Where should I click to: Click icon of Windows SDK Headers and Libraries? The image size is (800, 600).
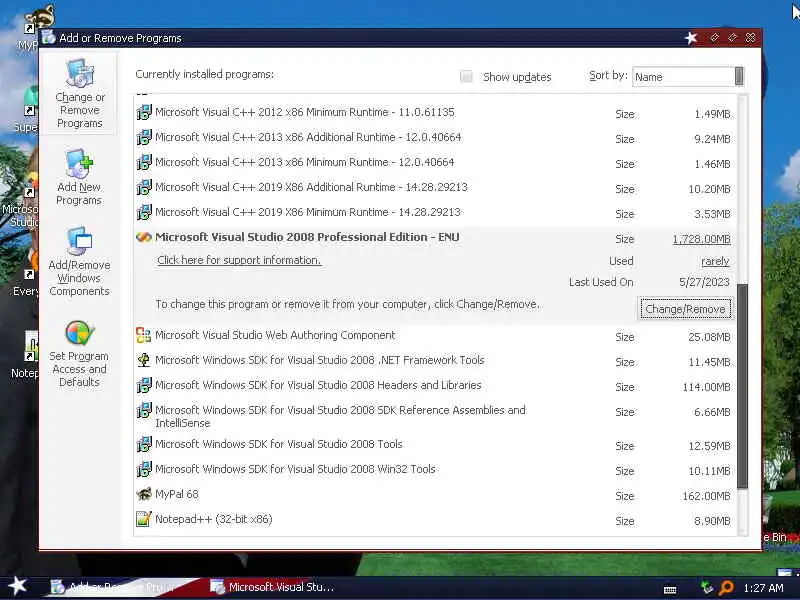click(x=144, y=385)
